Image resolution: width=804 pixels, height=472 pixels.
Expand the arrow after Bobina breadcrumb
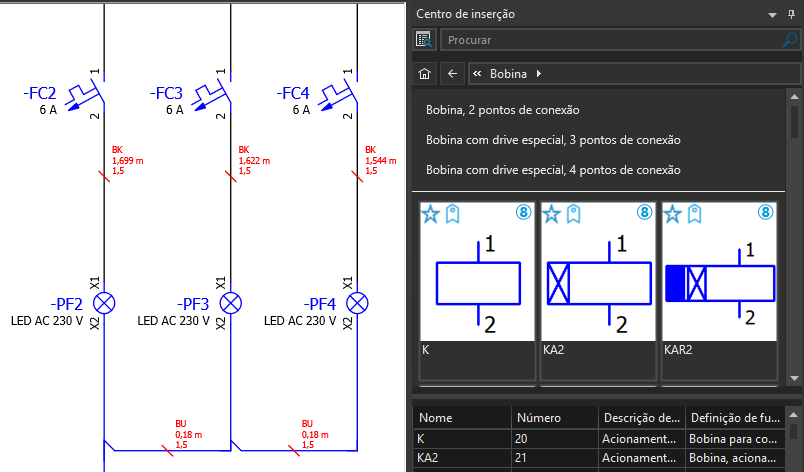click(x=539, y=74)
